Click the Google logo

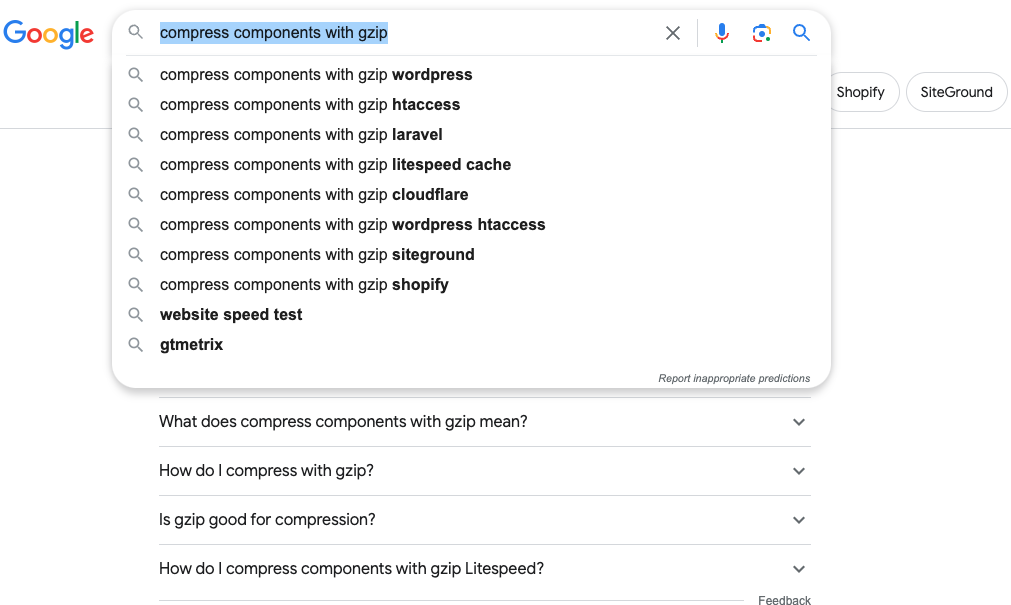coord(48,34)
